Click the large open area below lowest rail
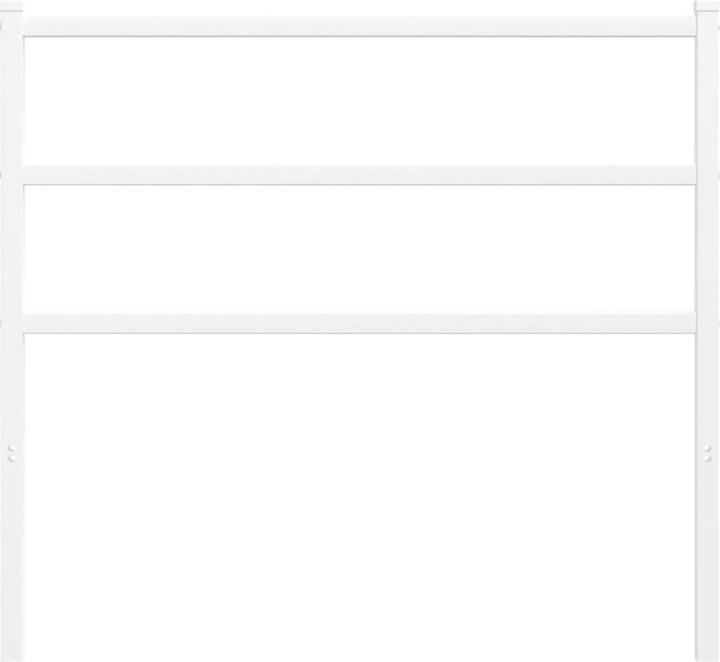This screenshot has height=662, width=720. 360,498
